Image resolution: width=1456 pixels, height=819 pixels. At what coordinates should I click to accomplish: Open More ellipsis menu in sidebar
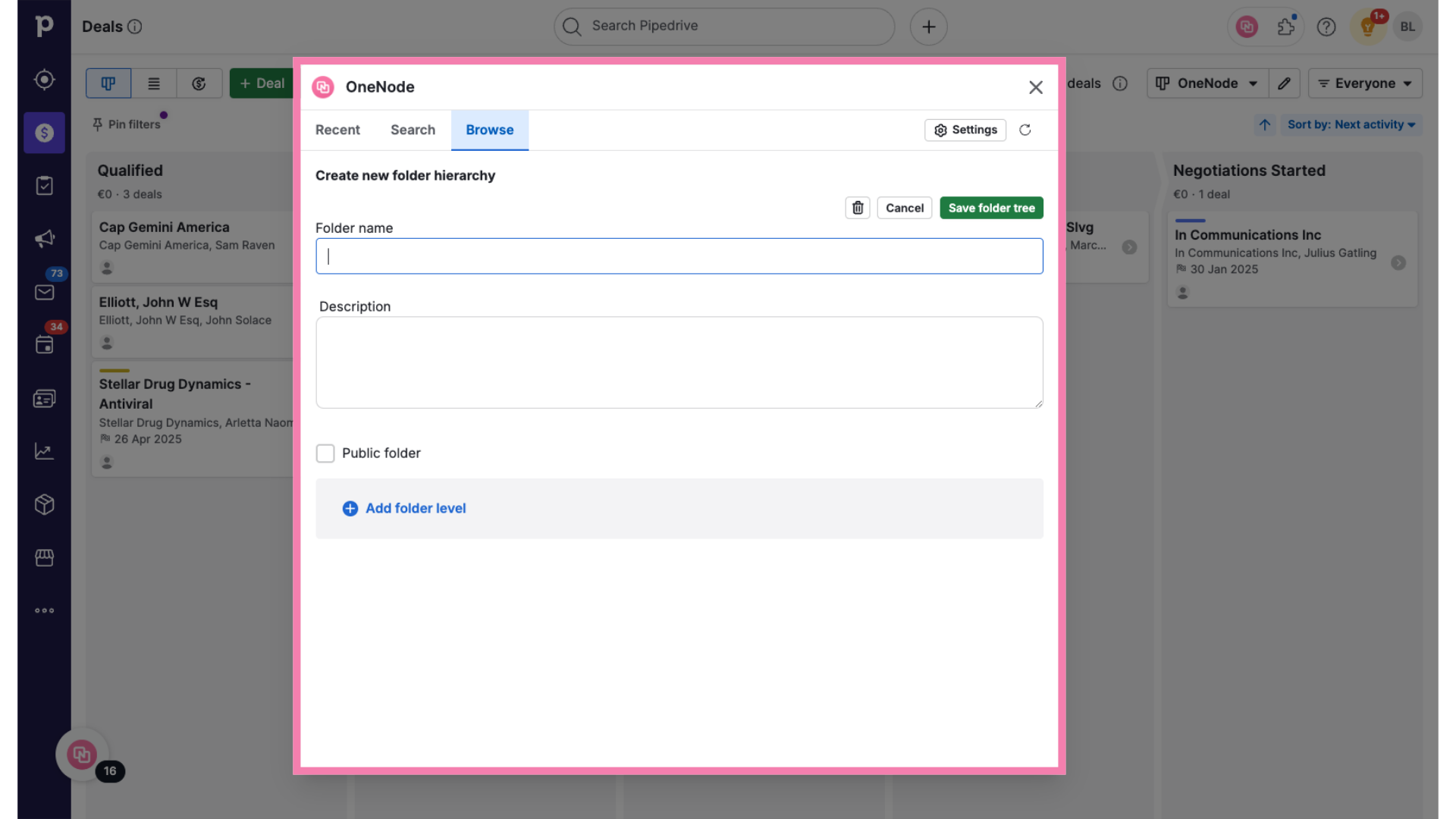click(x=44, y=610)
